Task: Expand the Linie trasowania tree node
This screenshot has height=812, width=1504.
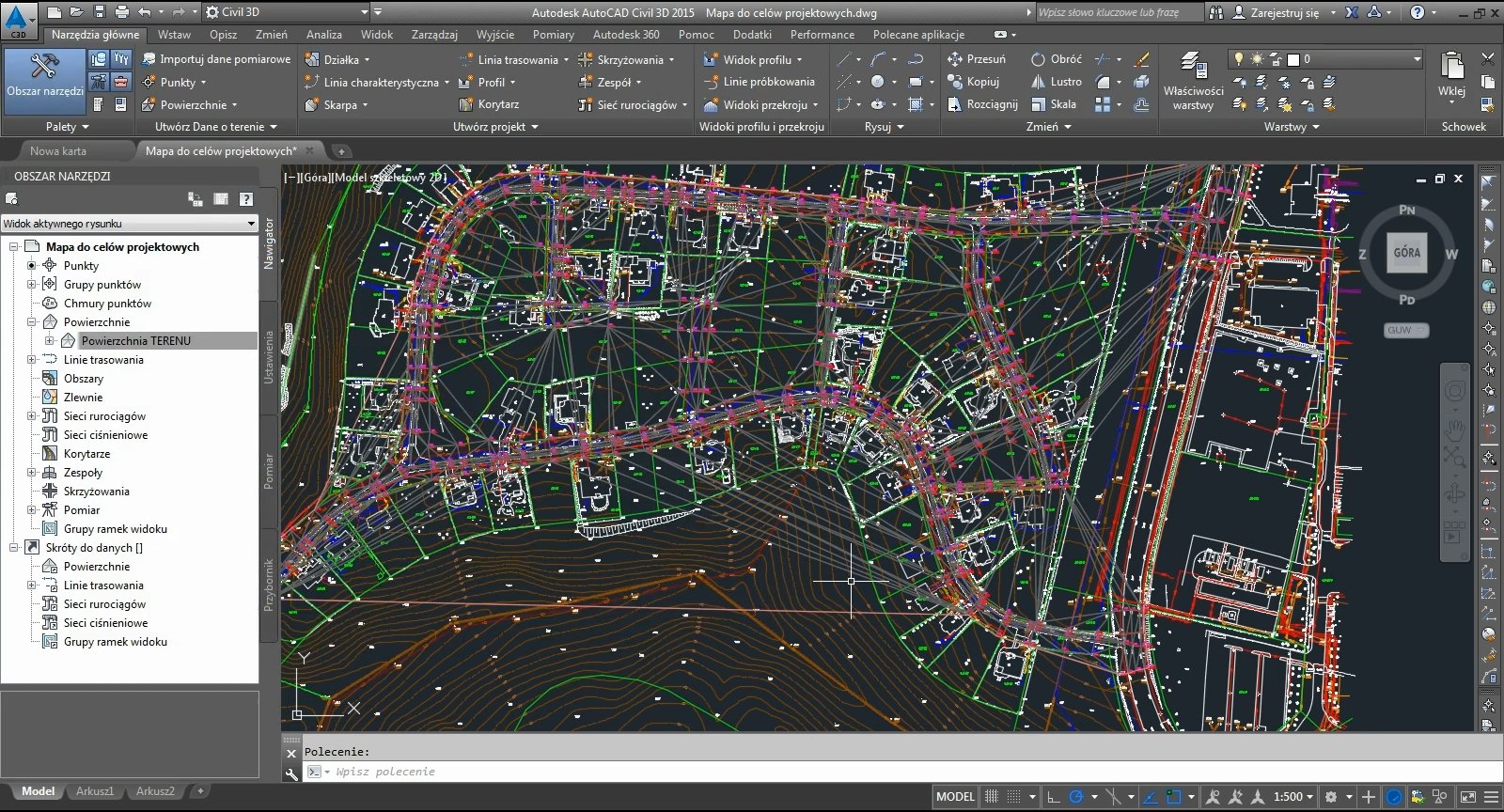Action: coord(31,360)
